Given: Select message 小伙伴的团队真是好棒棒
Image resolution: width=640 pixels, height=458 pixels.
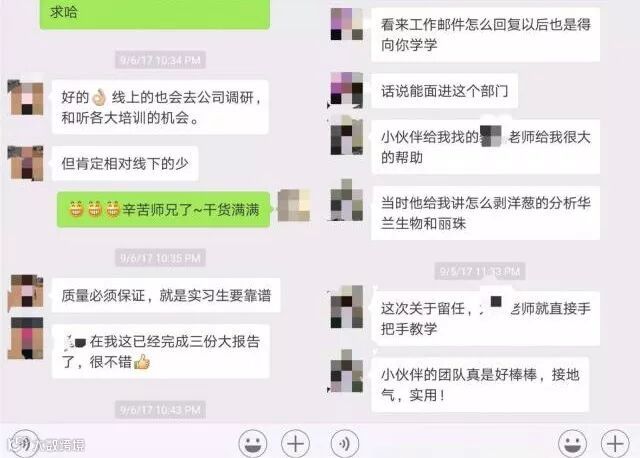Looking at the screenshot, I should [x=480, y=384].
